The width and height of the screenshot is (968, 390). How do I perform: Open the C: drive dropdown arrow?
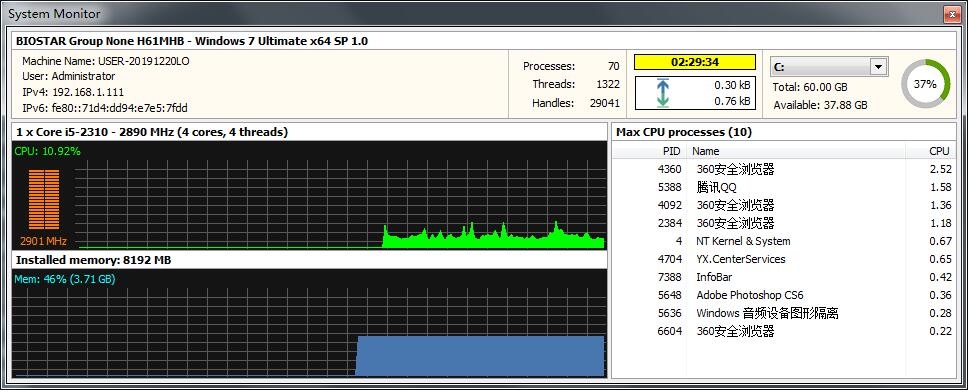pos(877,67)
